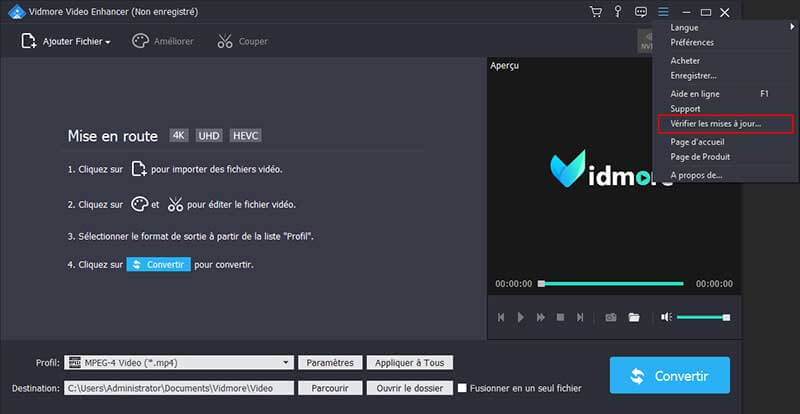This screenshot has height=414, width=800.
Task: Click the shopping cart purchase icon
Action: (596, 12)
